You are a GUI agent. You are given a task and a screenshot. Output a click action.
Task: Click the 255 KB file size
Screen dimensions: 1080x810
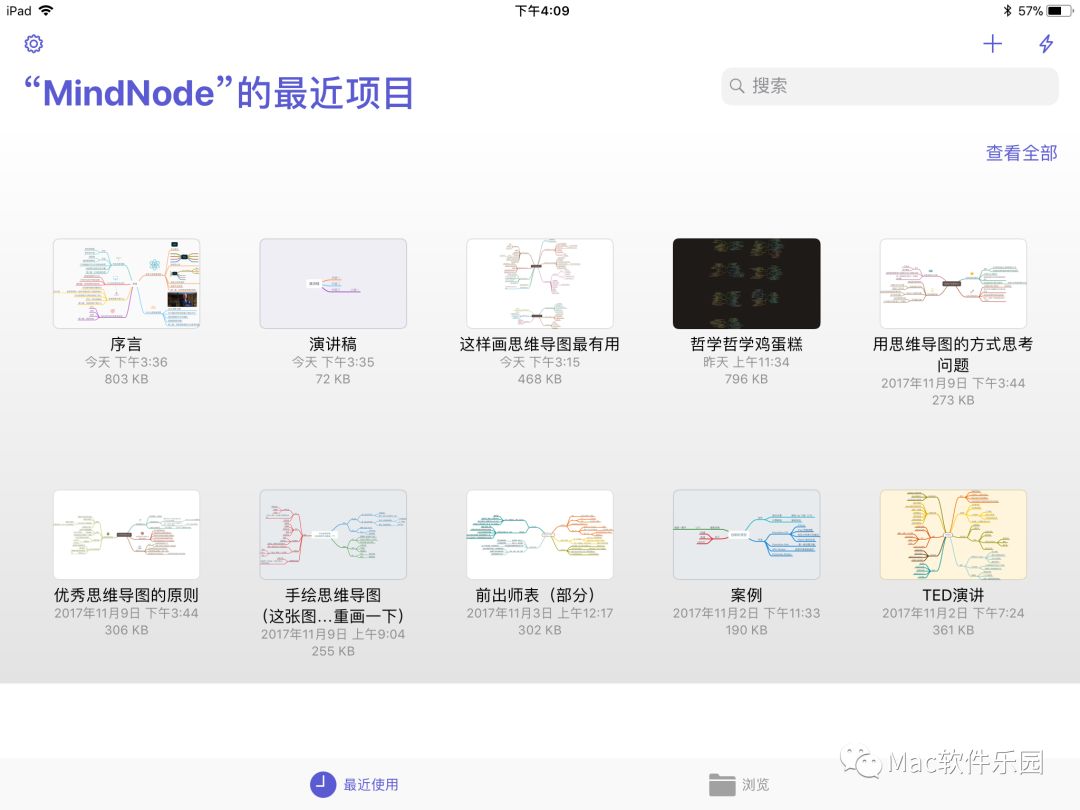tap(333, 652)
